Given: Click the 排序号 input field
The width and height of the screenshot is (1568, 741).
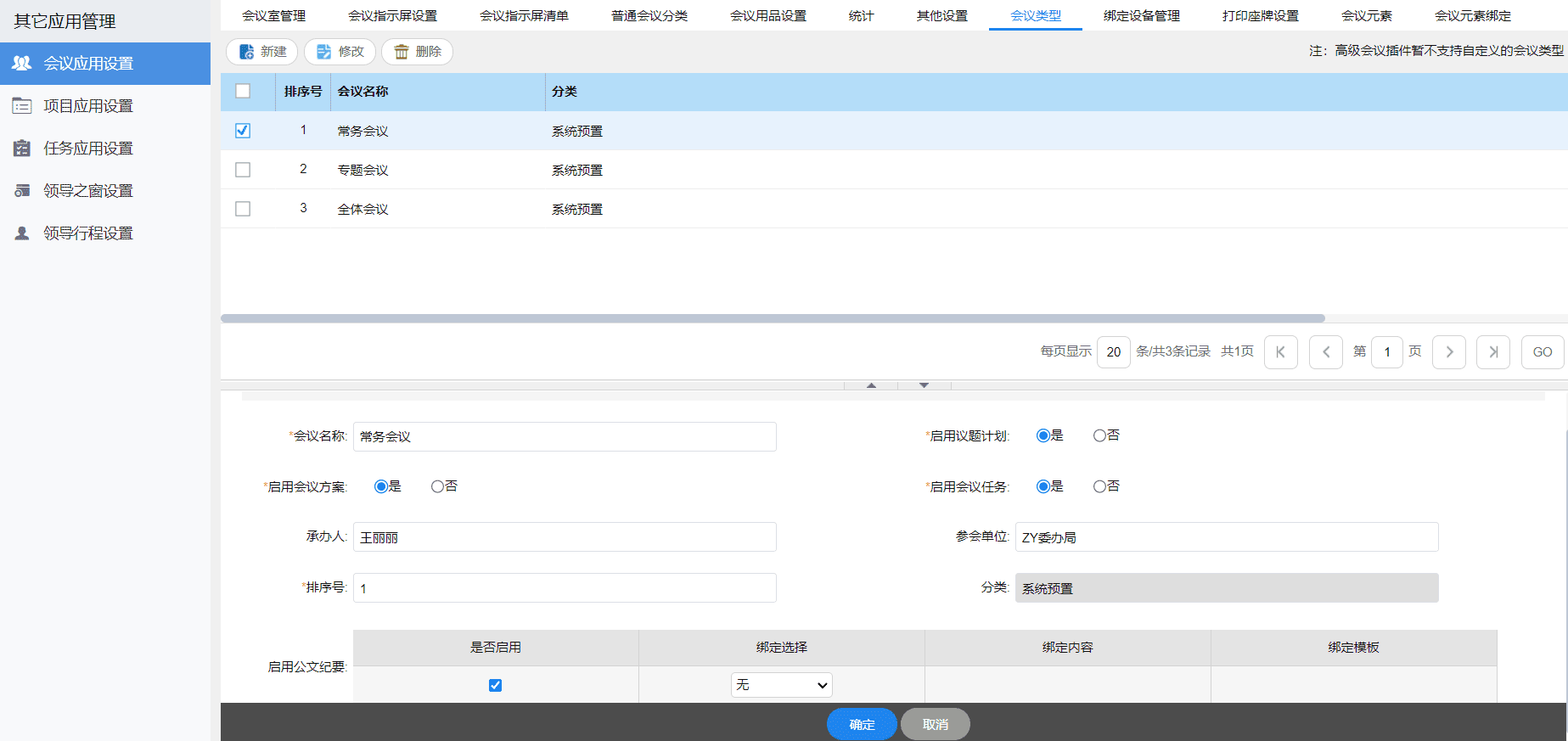Looking at the screenshot, I should point(565,587).
